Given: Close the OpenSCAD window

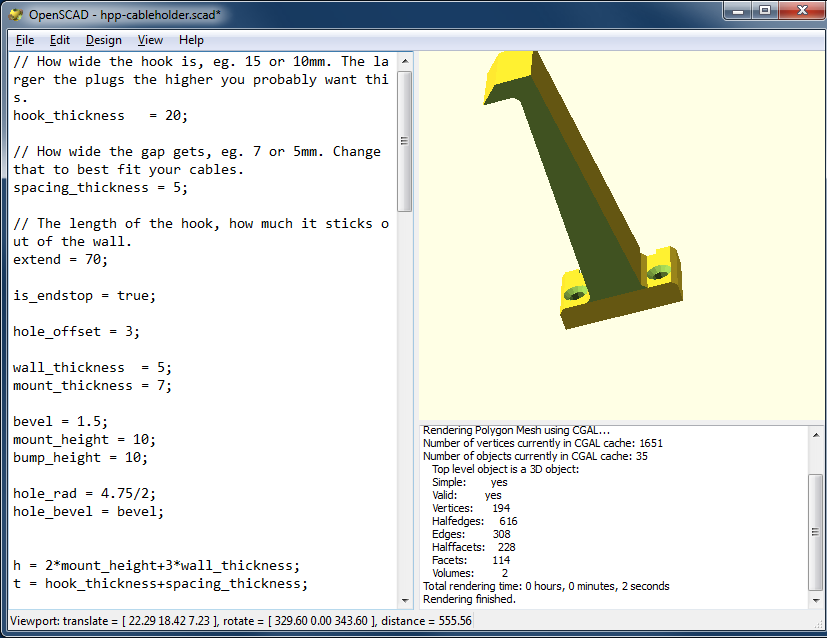Looking at the screenshot, I should tap(802, 11).
